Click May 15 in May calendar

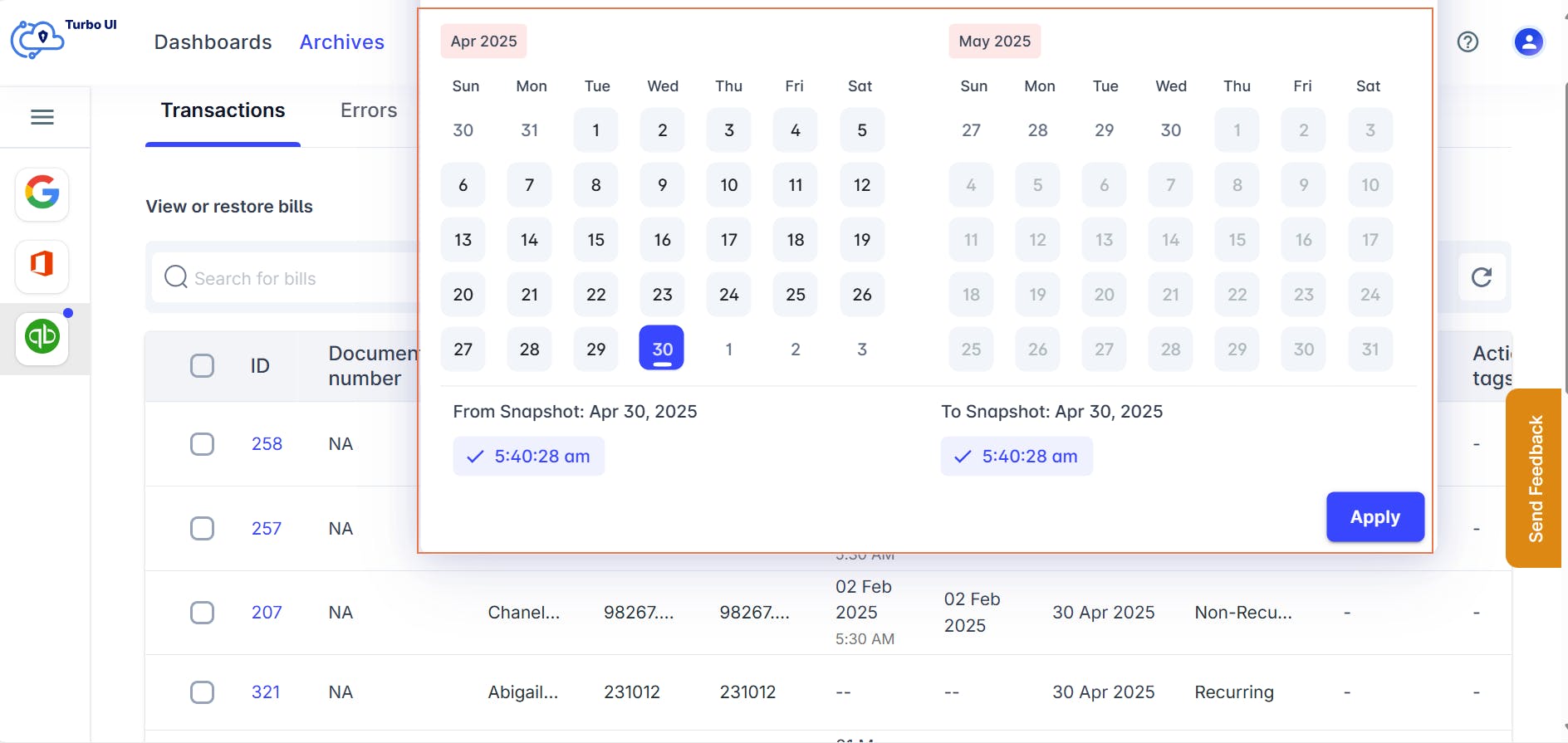tap(1237, 240)
